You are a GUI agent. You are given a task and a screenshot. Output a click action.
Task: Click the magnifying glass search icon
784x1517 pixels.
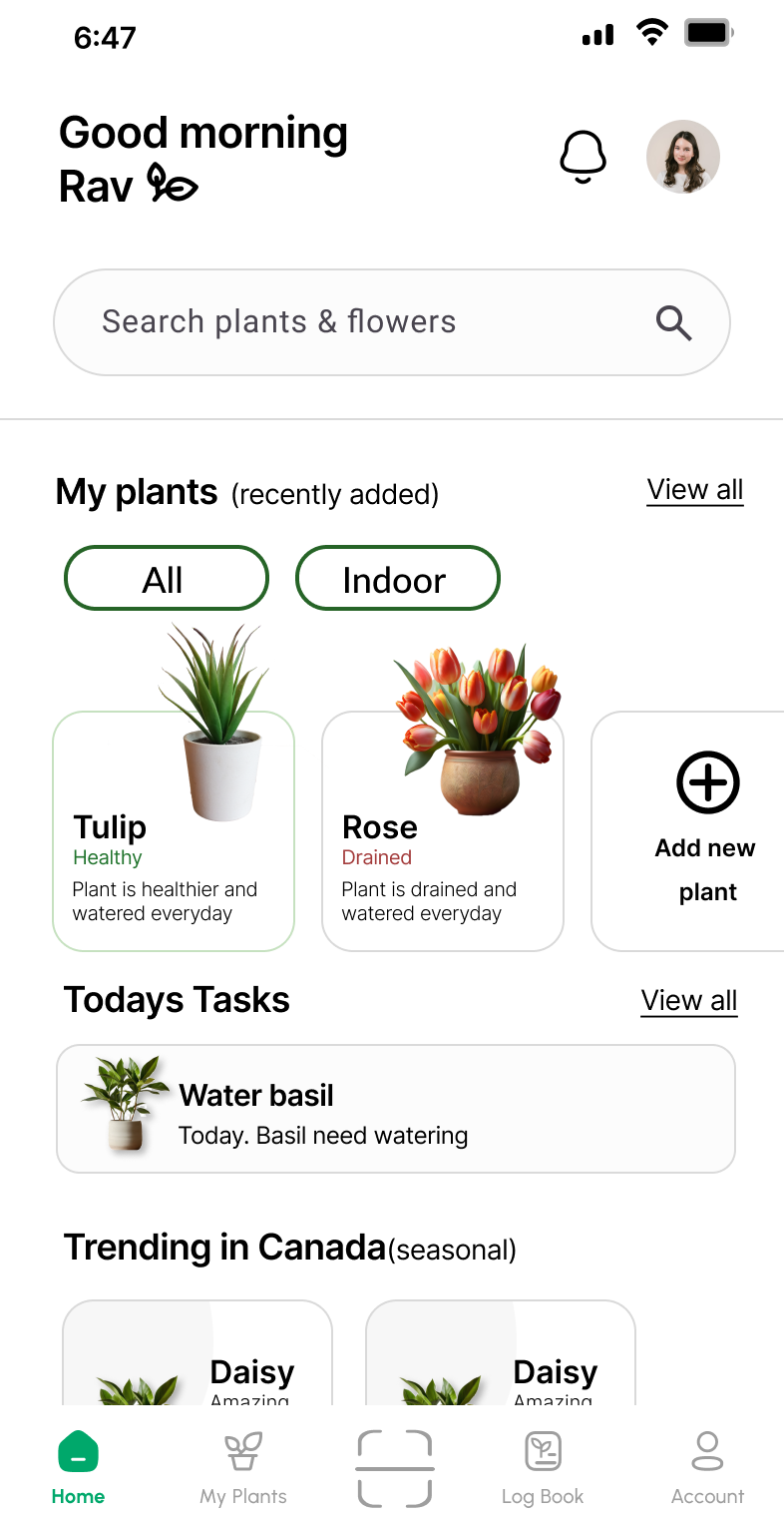click(x=673, y=322)
